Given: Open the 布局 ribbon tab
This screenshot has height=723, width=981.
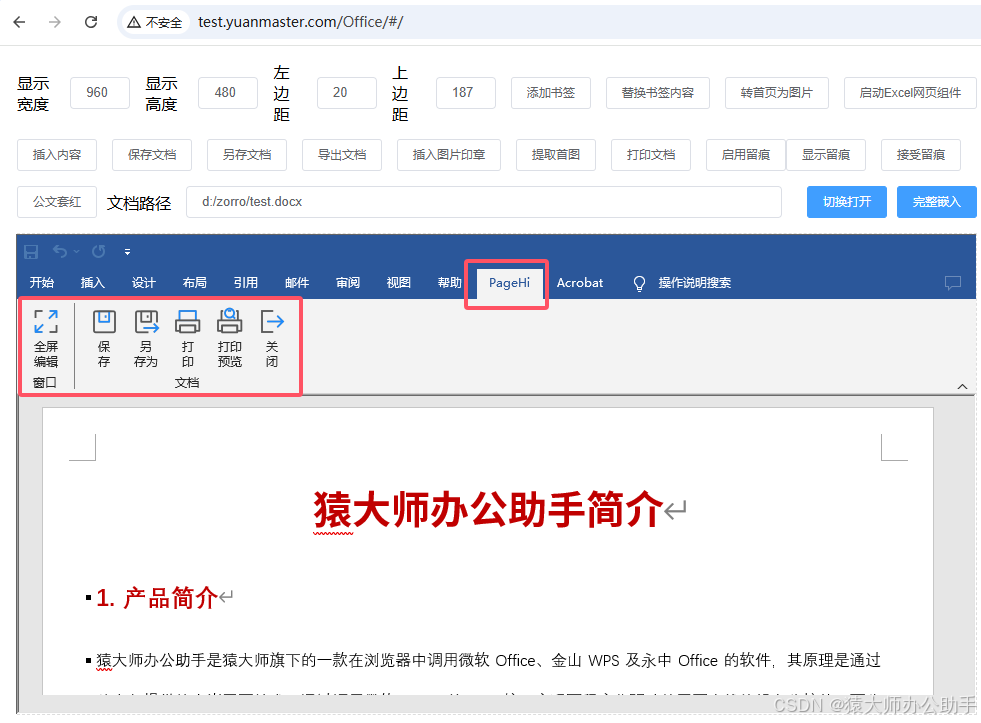Looking at the screenshot, I should (195, 283).
